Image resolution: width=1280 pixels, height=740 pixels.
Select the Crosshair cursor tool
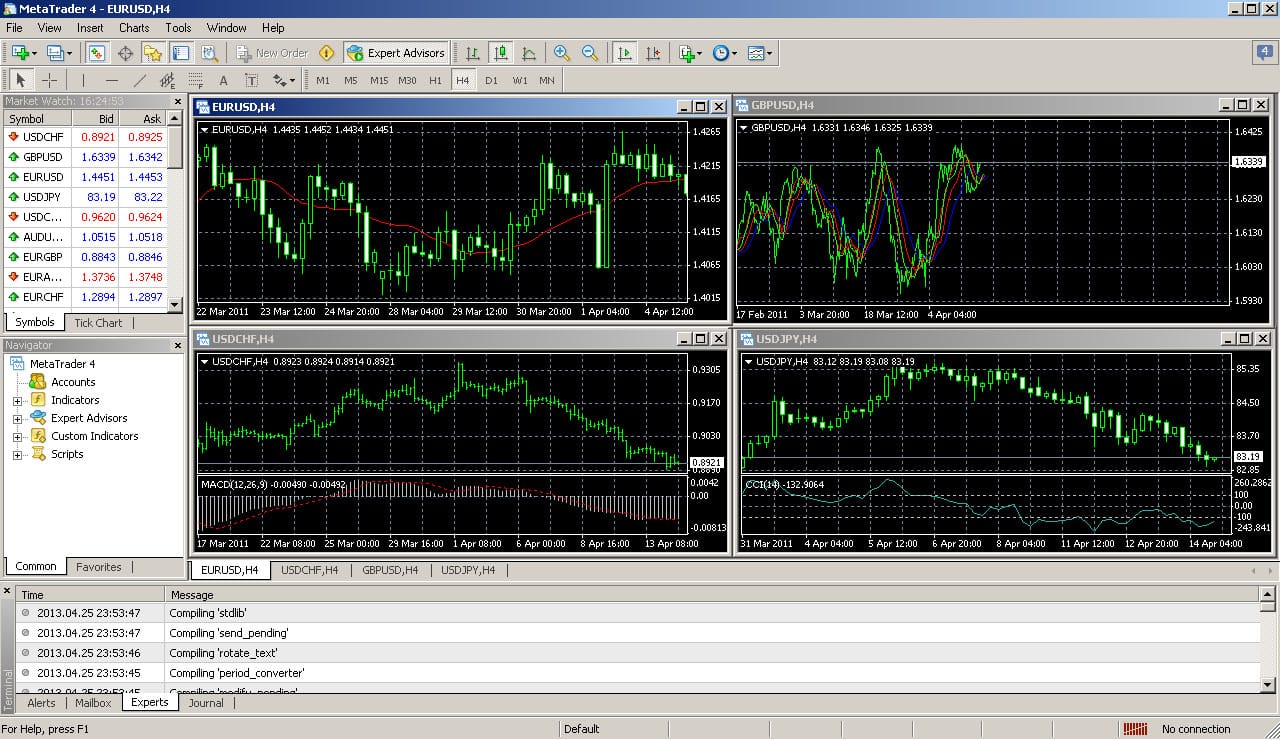(49, 80)
